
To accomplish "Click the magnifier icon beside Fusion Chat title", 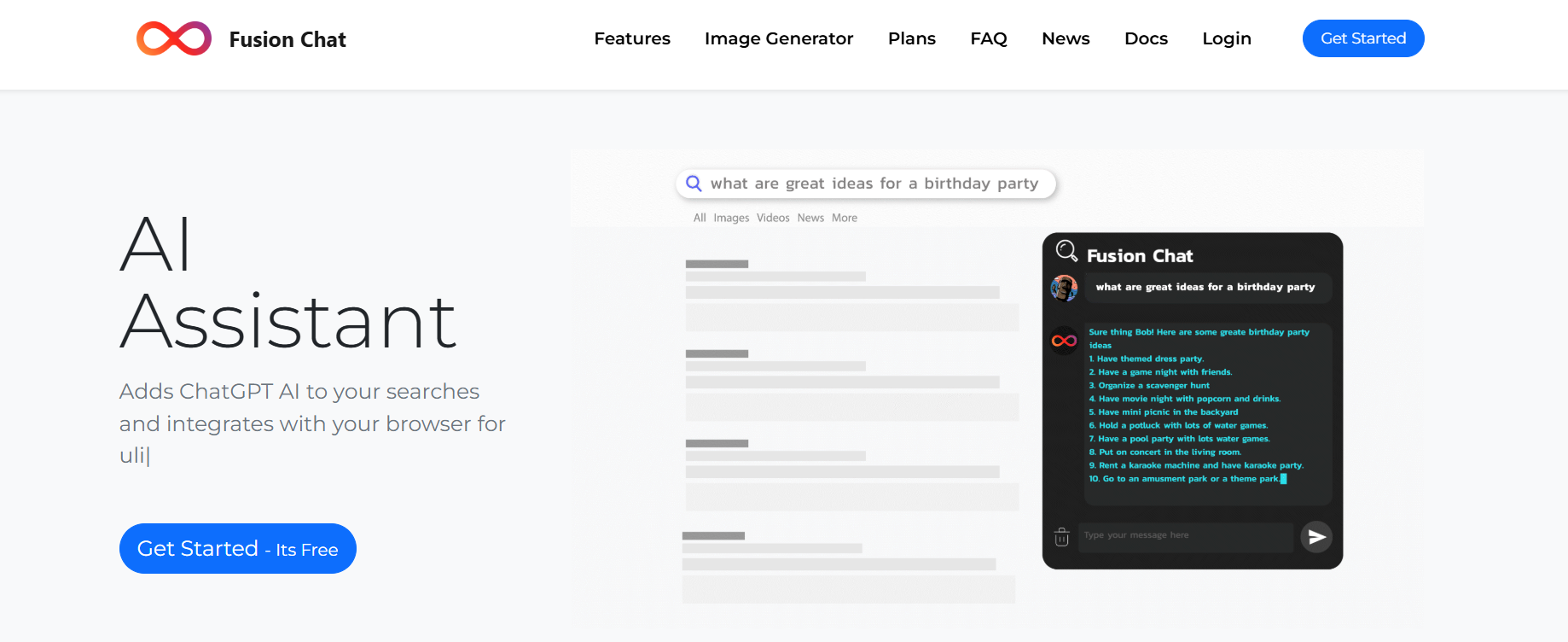I will [x=1066, y=251].
